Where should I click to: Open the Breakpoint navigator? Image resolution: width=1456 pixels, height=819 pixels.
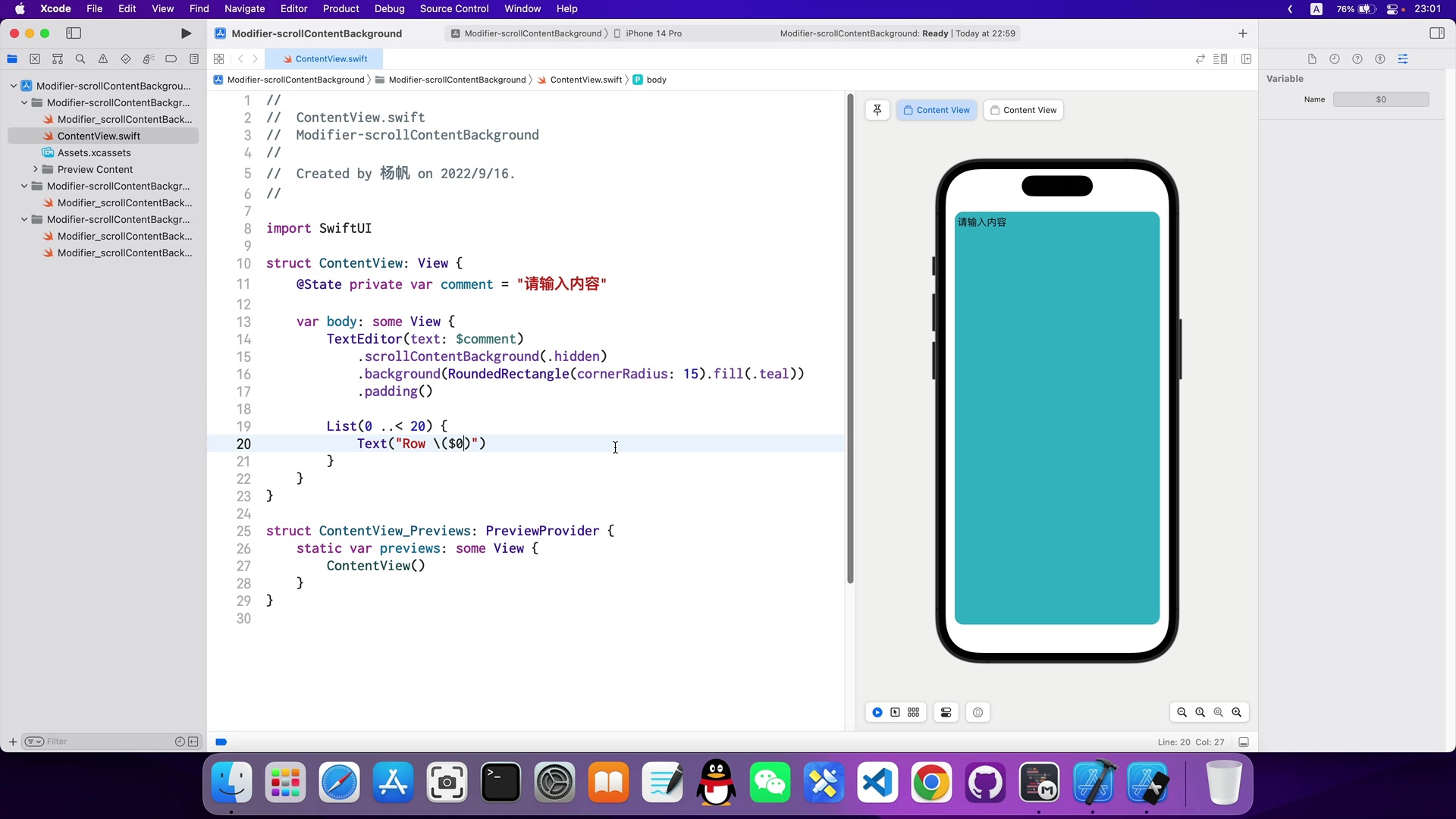pos(171,59)
